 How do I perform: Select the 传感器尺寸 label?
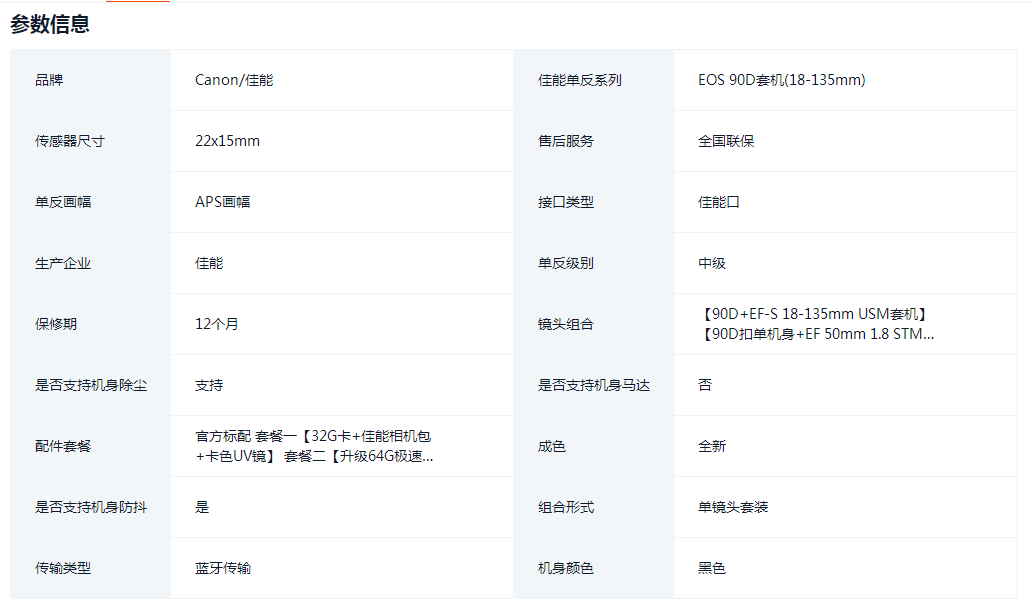[x=70, y=141]
